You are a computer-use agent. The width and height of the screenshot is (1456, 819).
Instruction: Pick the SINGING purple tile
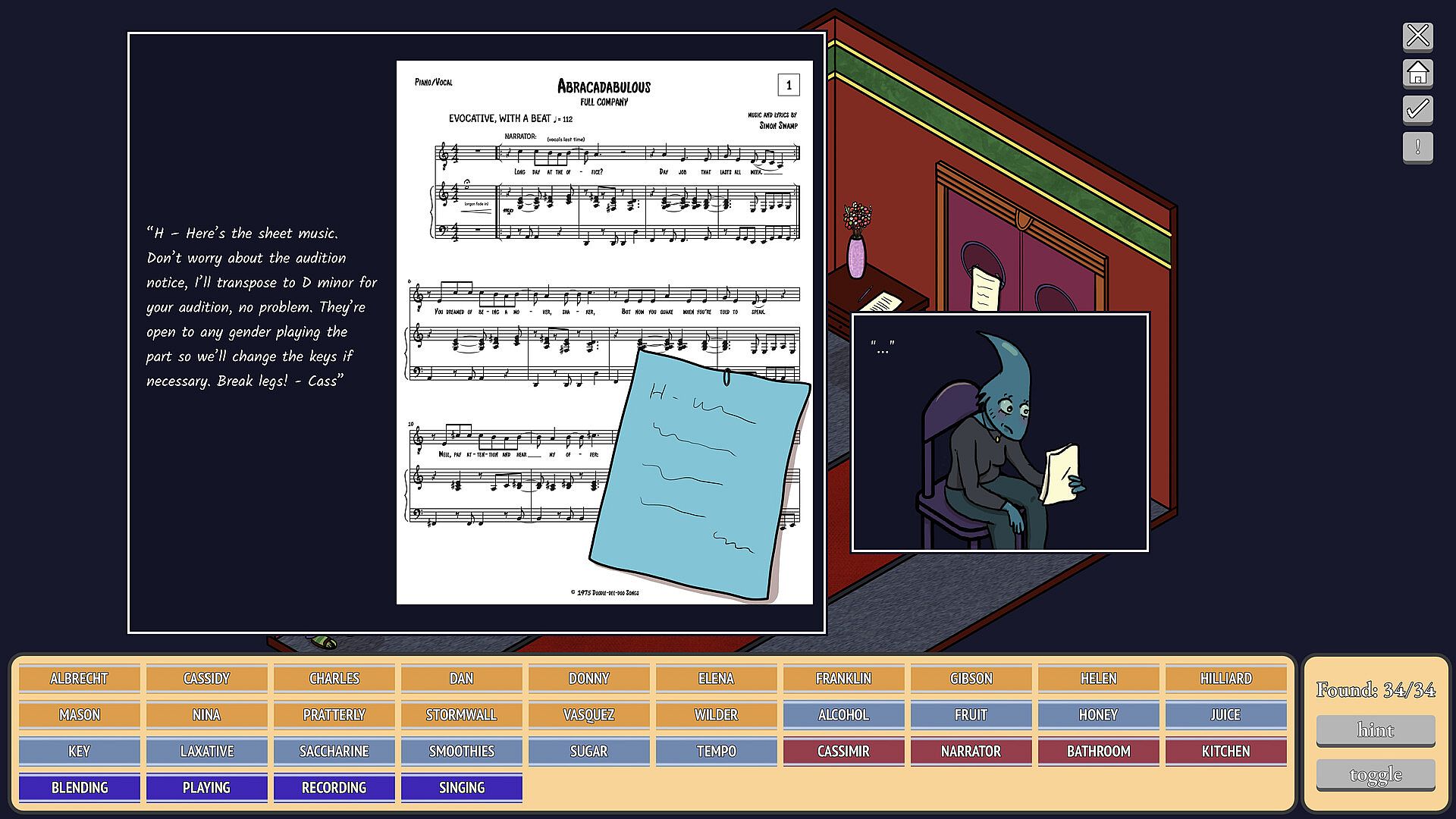[x=461, y=787]
